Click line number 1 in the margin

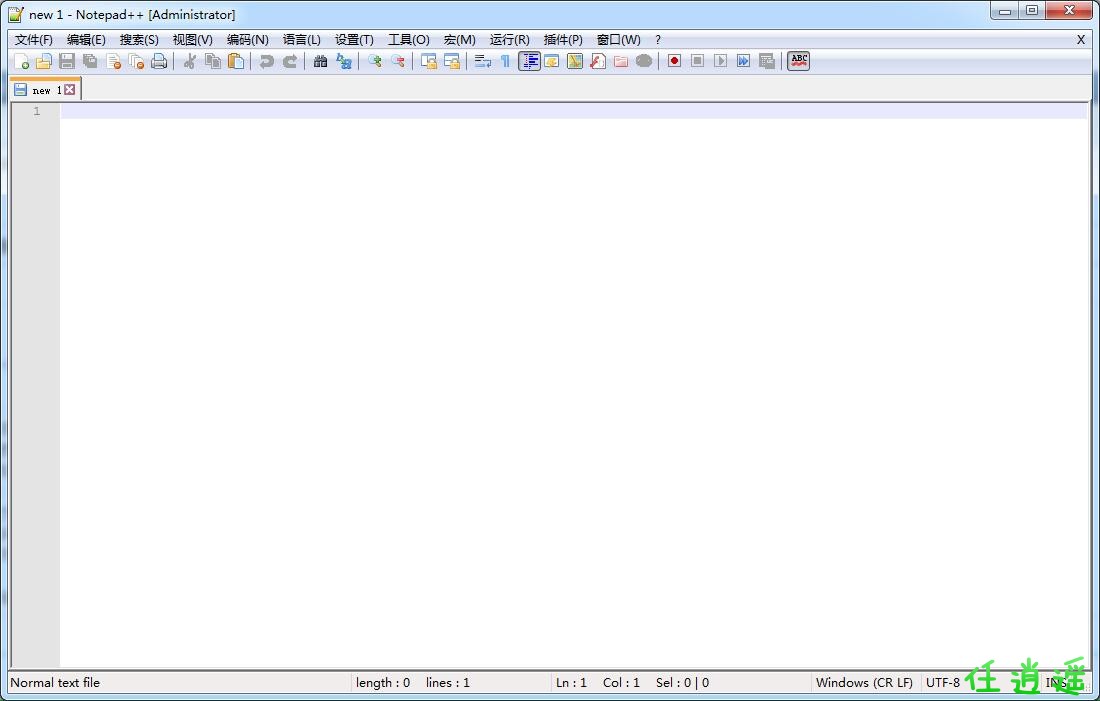pos(36,111)
